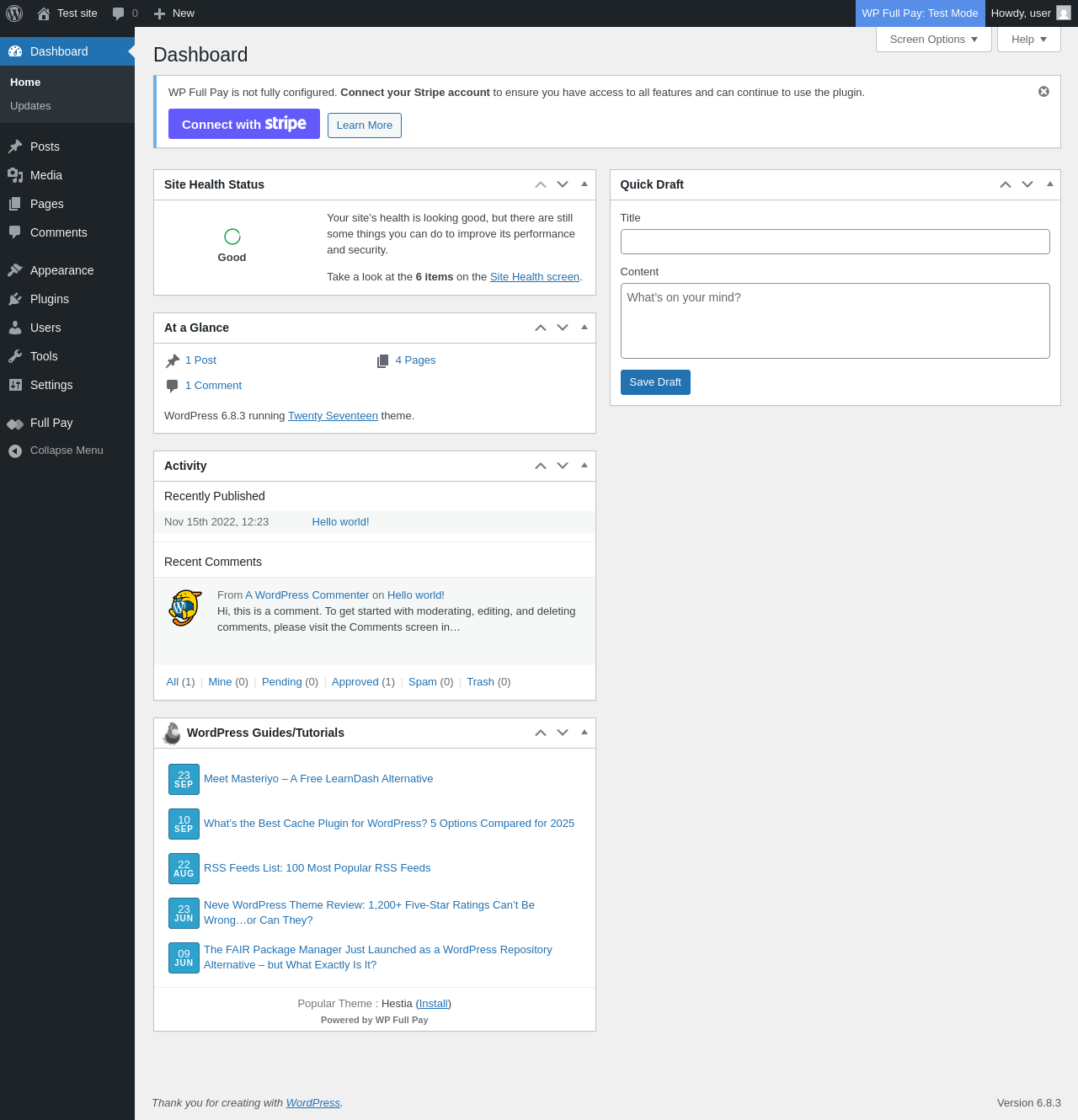Click the Plugins plug icon

(x=15, y=299)
